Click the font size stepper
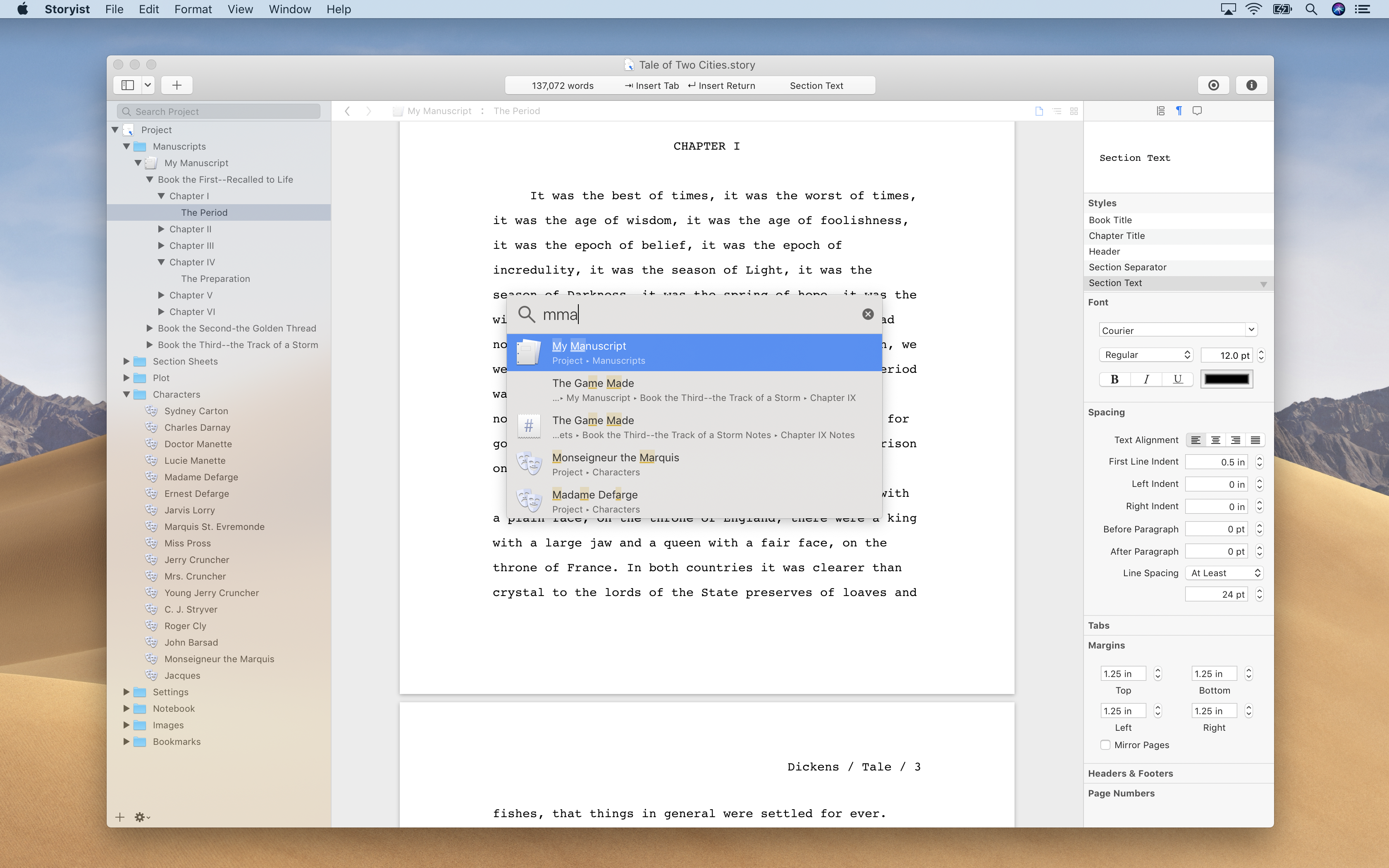This screenshot has height=868, width=1389. (x=1261, y=355)
